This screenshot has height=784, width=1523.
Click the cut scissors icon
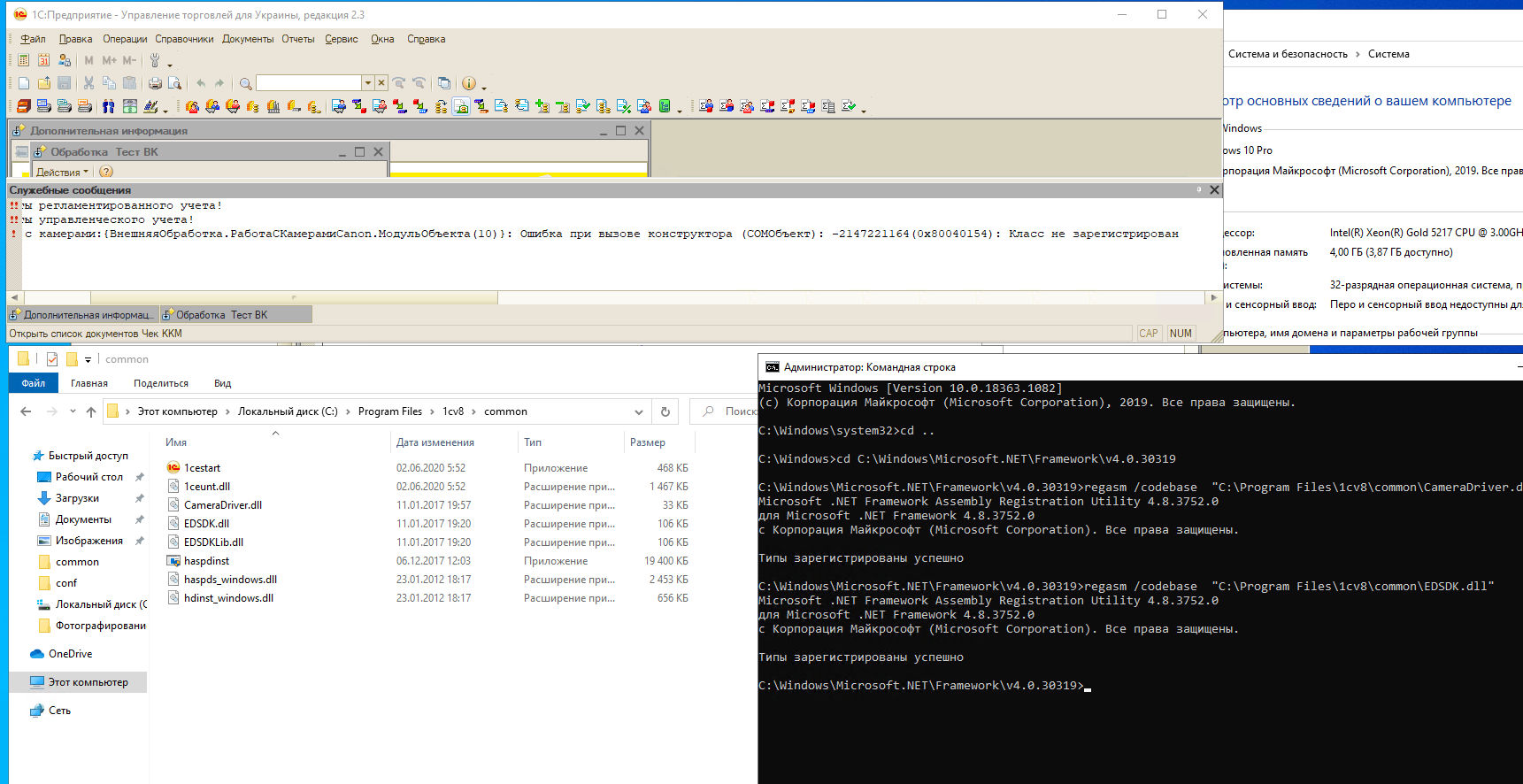(x=88, y=83)
